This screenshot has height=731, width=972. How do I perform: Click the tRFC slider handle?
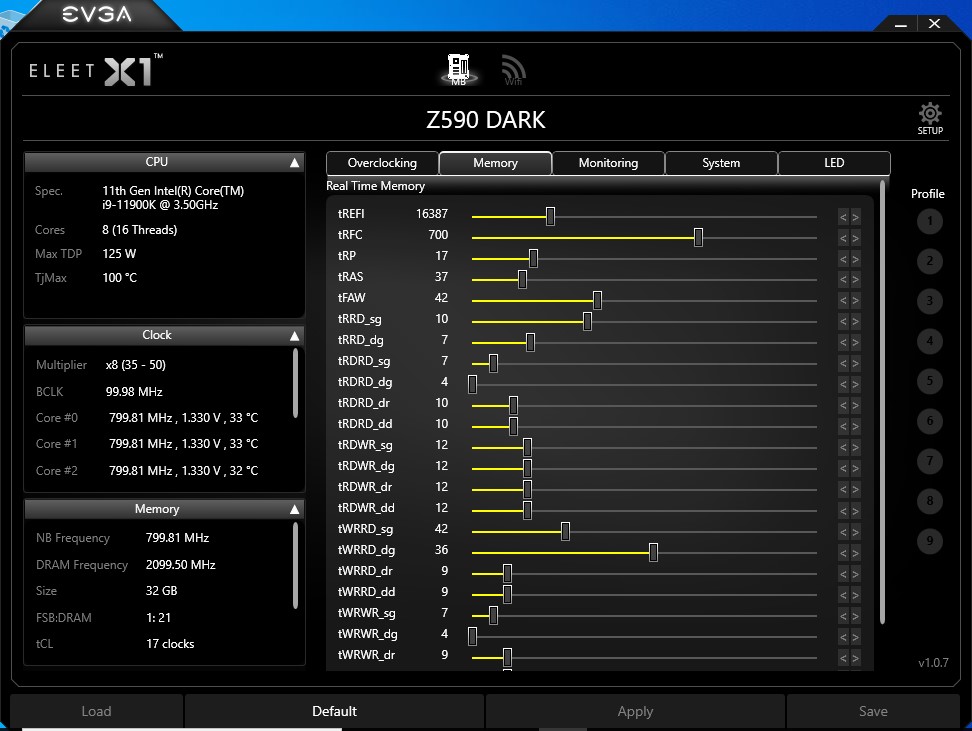point(699,237)
